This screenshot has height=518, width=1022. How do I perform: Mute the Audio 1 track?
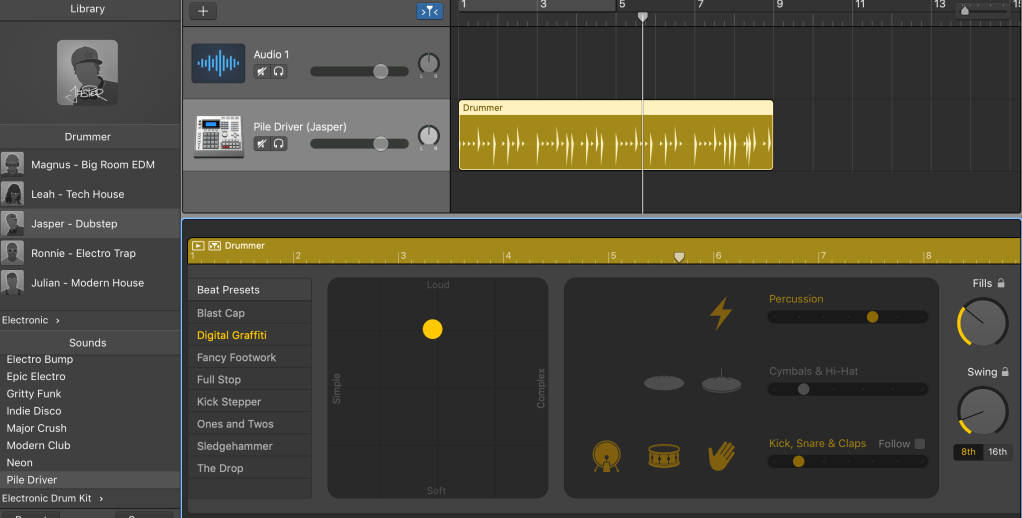(261, 72)
